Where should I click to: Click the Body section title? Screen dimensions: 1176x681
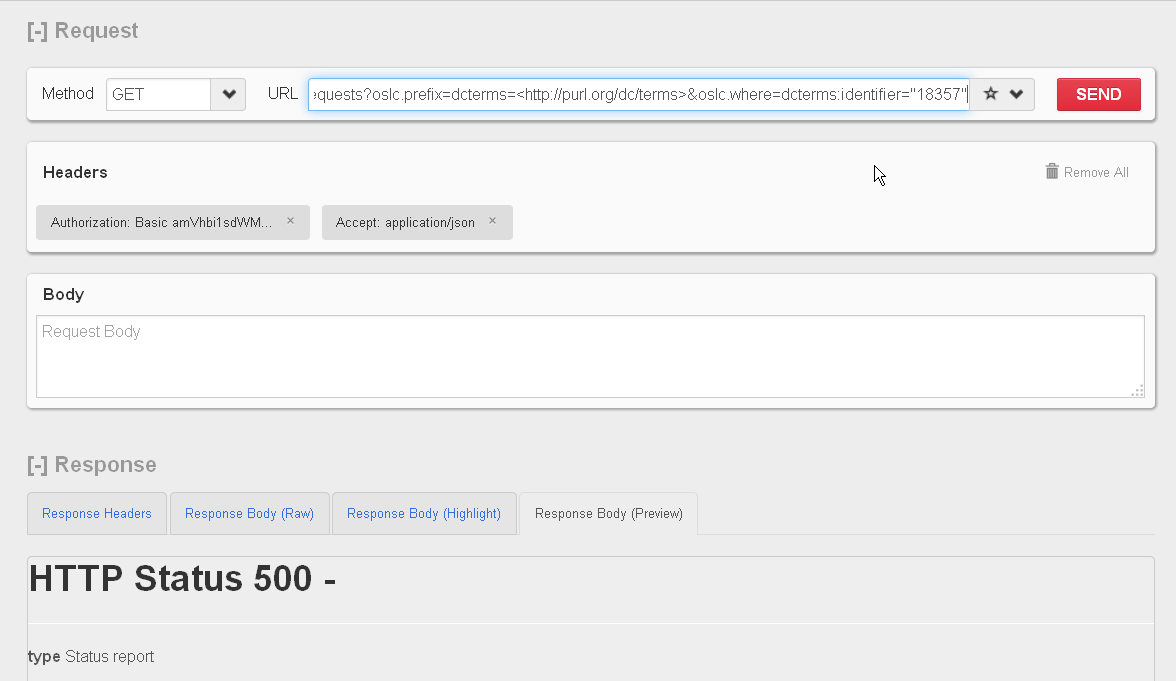point(63,294)
